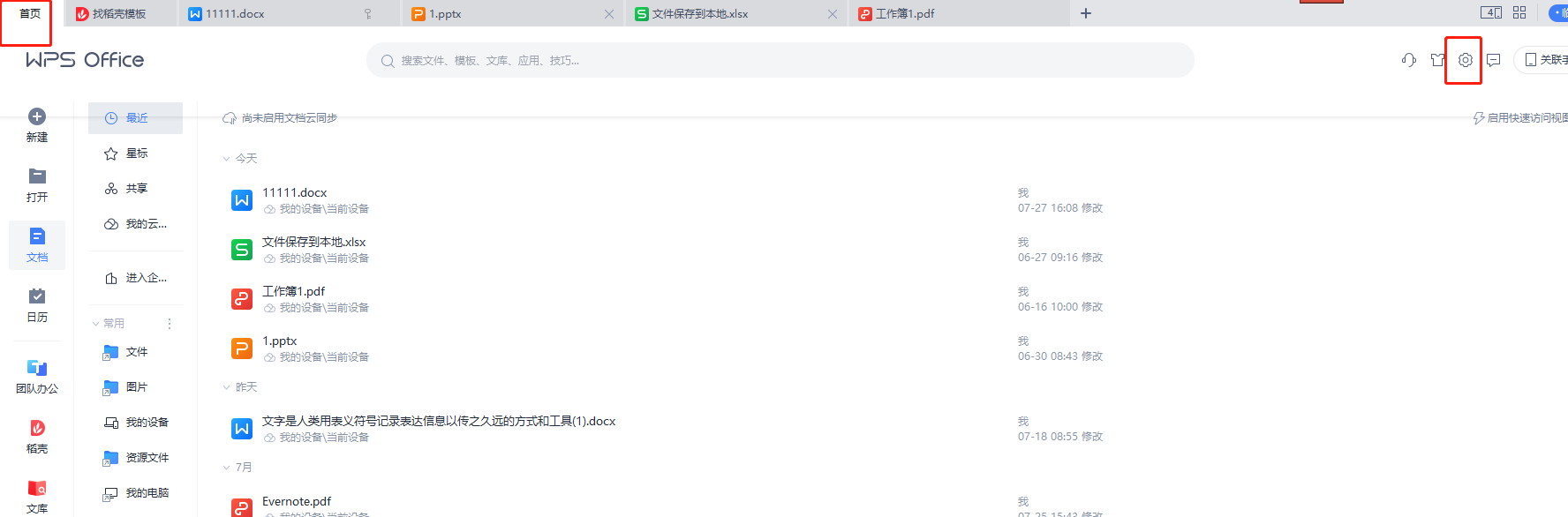Image resolution: width=1568 pixels, height=517 pixels.
Task: Open file name 1.pptx in list
Action: pos(279,341)
